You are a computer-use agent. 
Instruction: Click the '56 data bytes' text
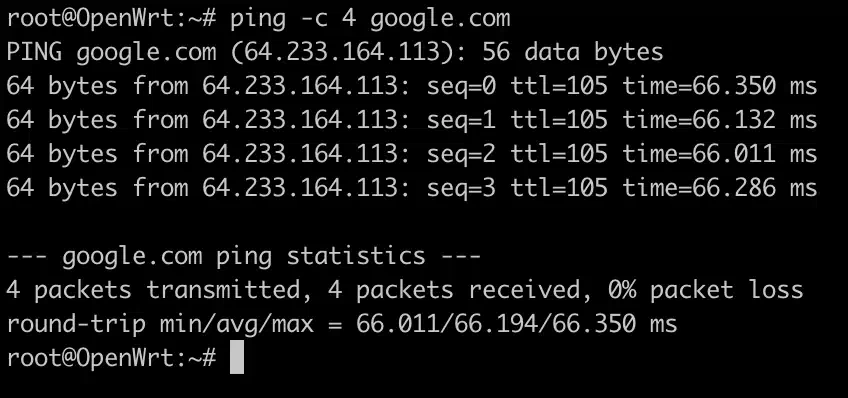pos(573,52)
